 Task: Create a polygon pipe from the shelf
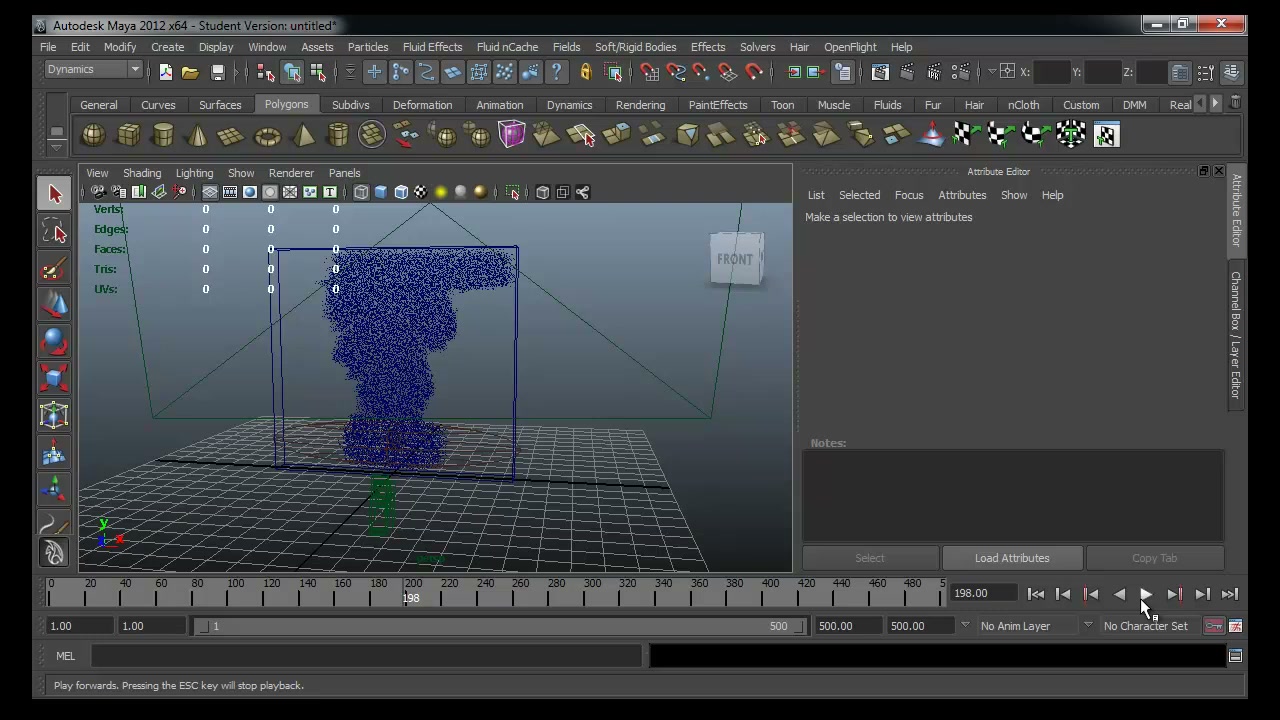click(337, 135)
